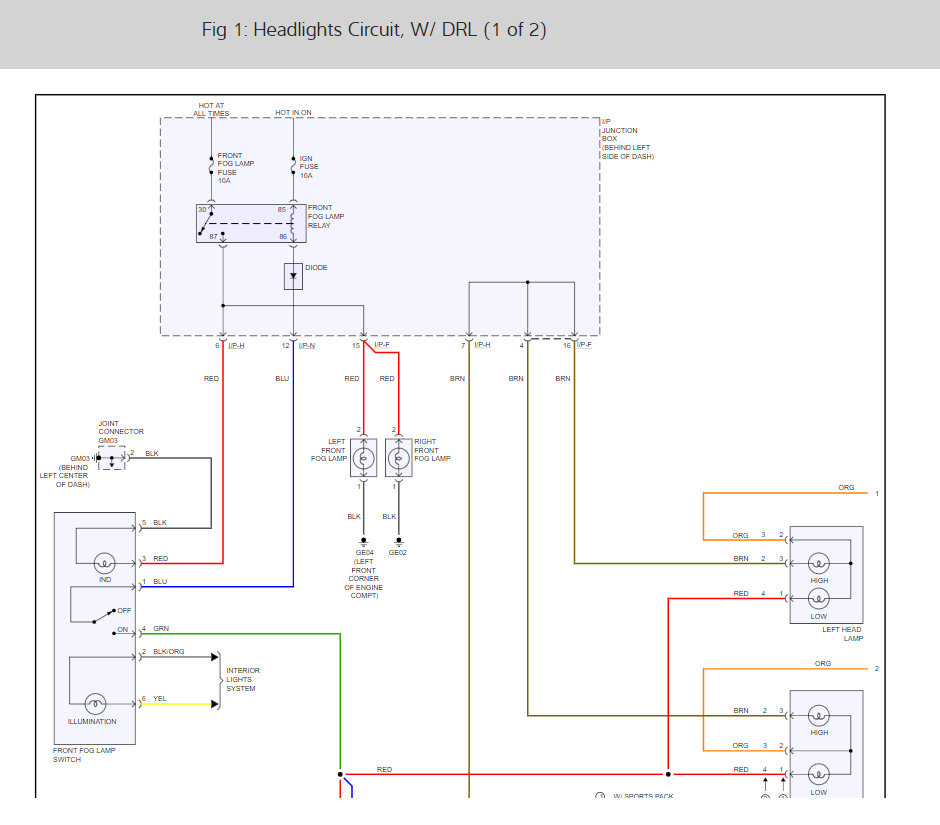Click the ORG label beside reference 2
Image resolution: width=940 pixels, height=825 pixels.
(x=822, y=664)
